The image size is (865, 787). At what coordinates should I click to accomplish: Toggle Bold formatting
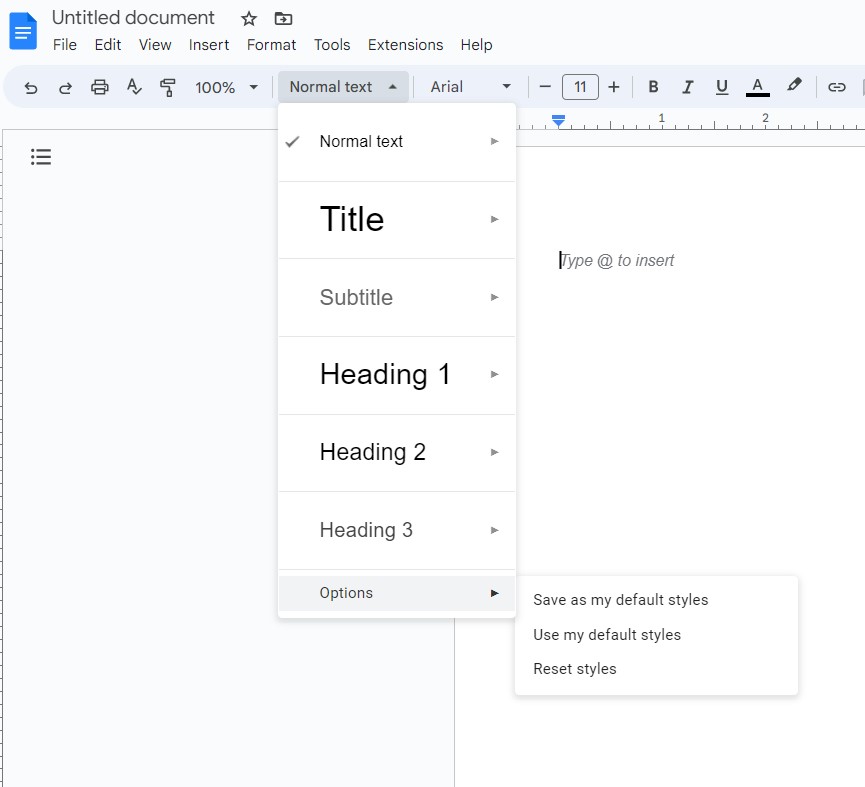(x=653, y=87)
